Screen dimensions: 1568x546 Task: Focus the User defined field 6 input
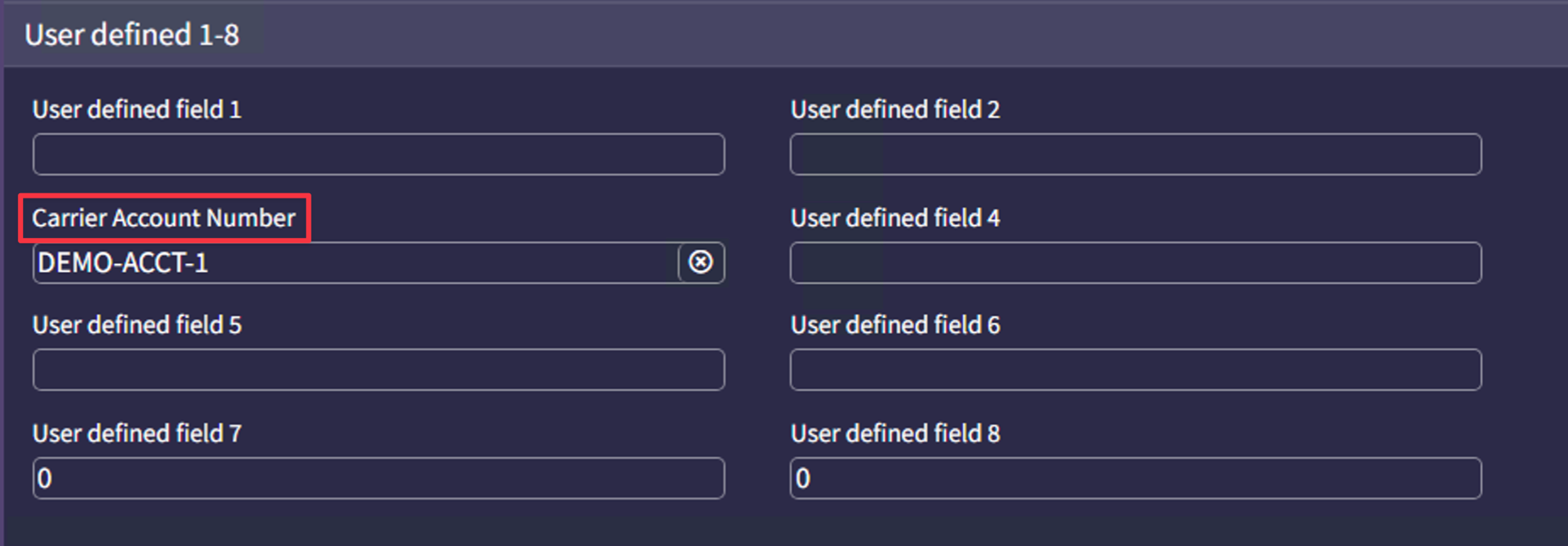1134,370
